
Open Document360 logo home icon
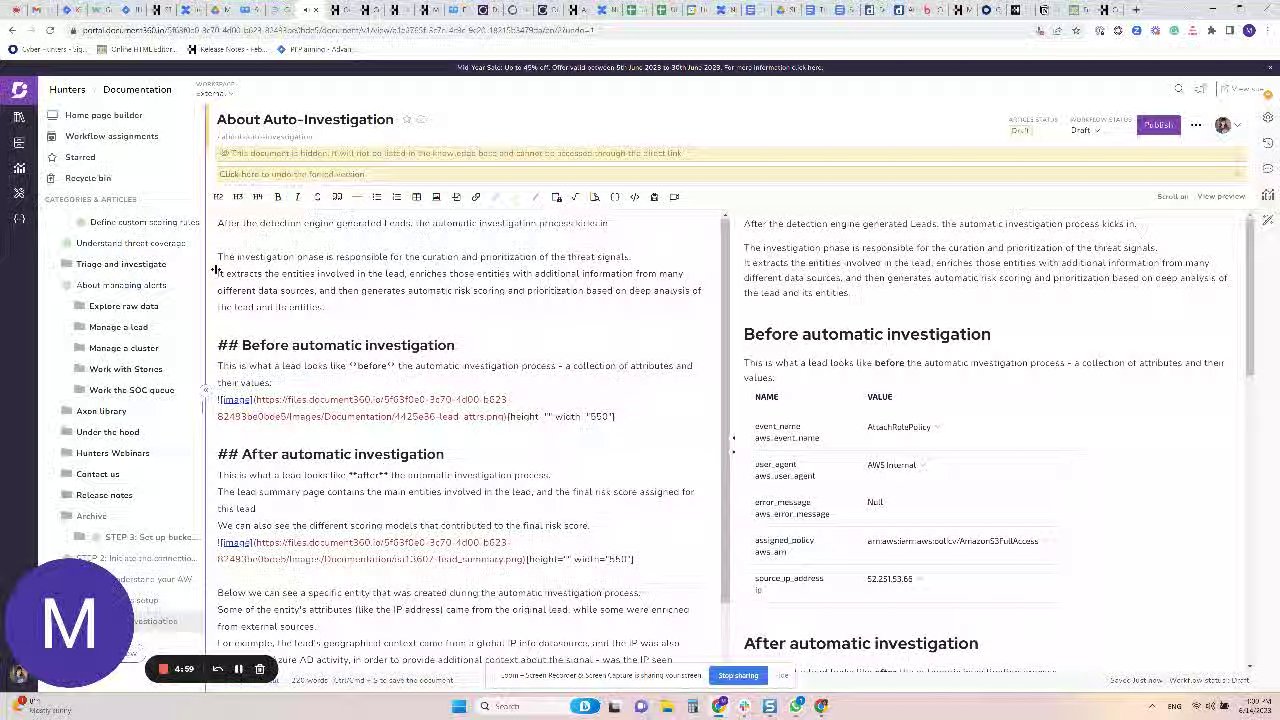[19, 90]
